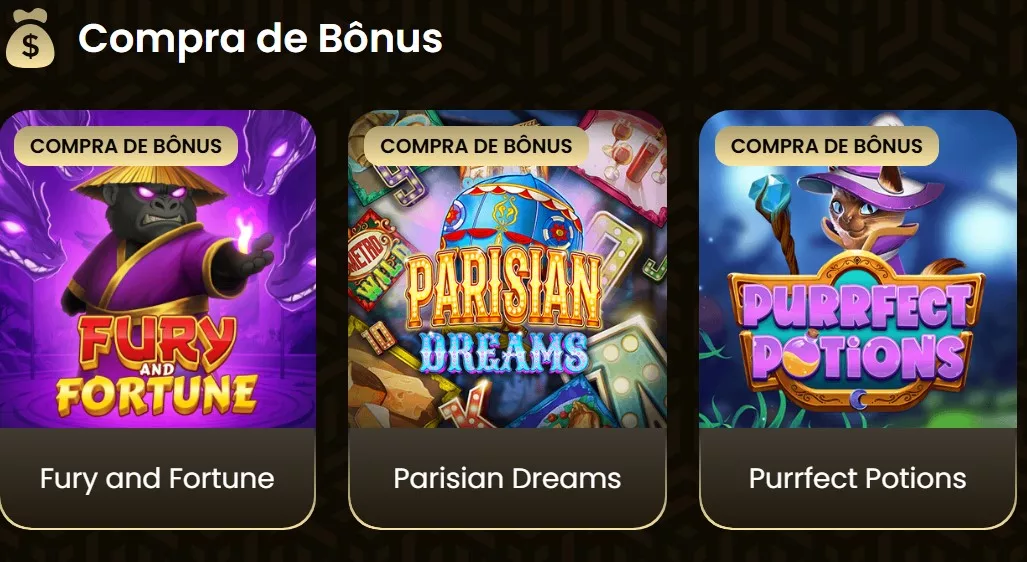Viewport: 1027px width, 562px height.
Task: Click the money bag dollar icon
Action: [30, 38]
